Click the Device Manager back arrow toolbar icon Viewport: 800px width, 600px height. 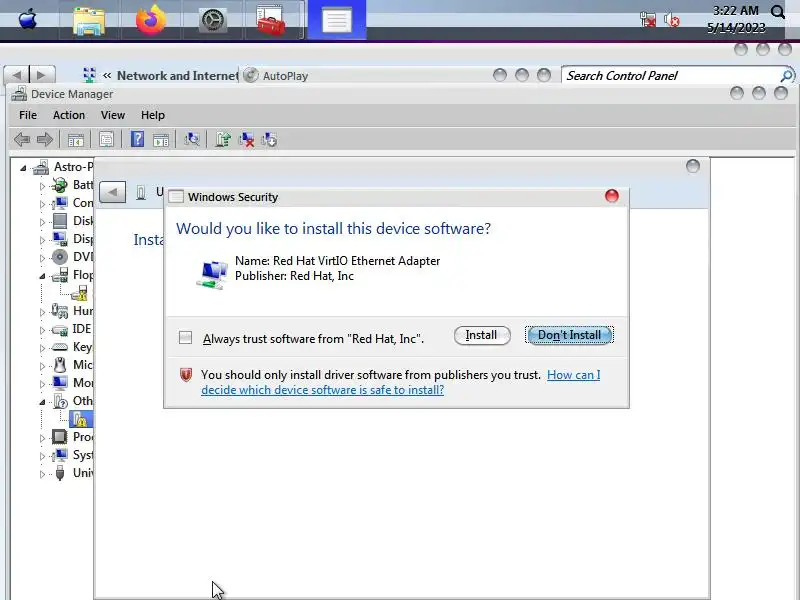[22, 139]
